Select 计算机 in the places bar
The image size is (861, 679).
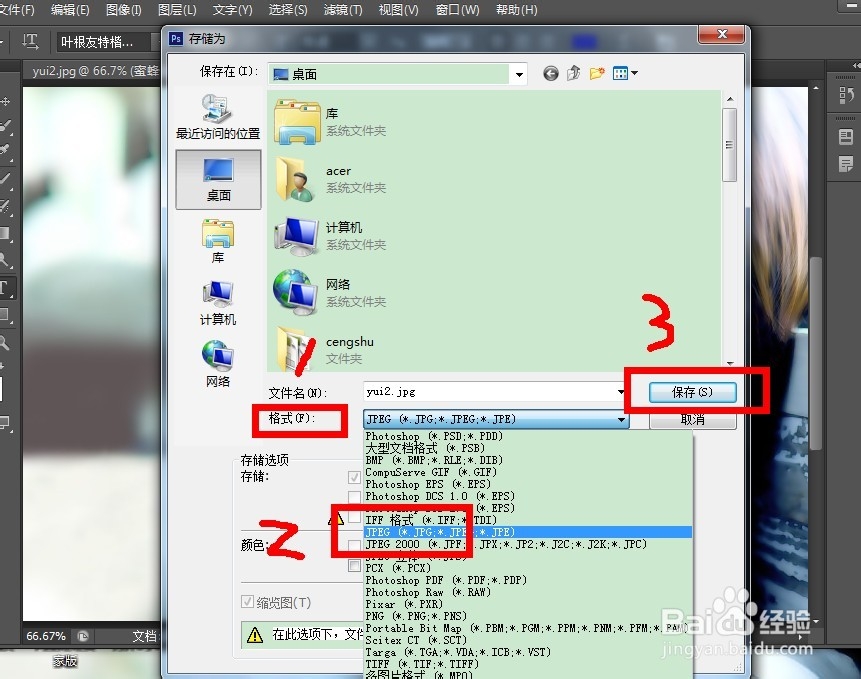tap(218, 303)
